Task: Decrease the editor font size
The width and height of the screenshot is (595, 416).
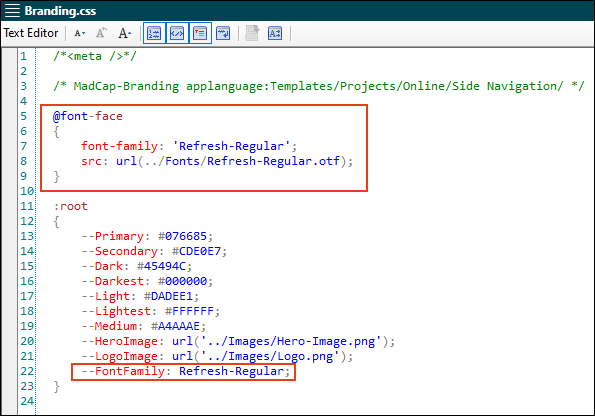Action: (79, 33)
